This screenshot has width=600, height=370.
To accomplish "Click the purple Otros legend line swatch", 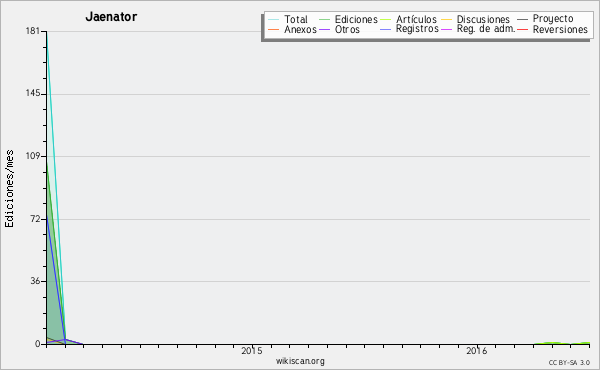I will coord(324,29).
